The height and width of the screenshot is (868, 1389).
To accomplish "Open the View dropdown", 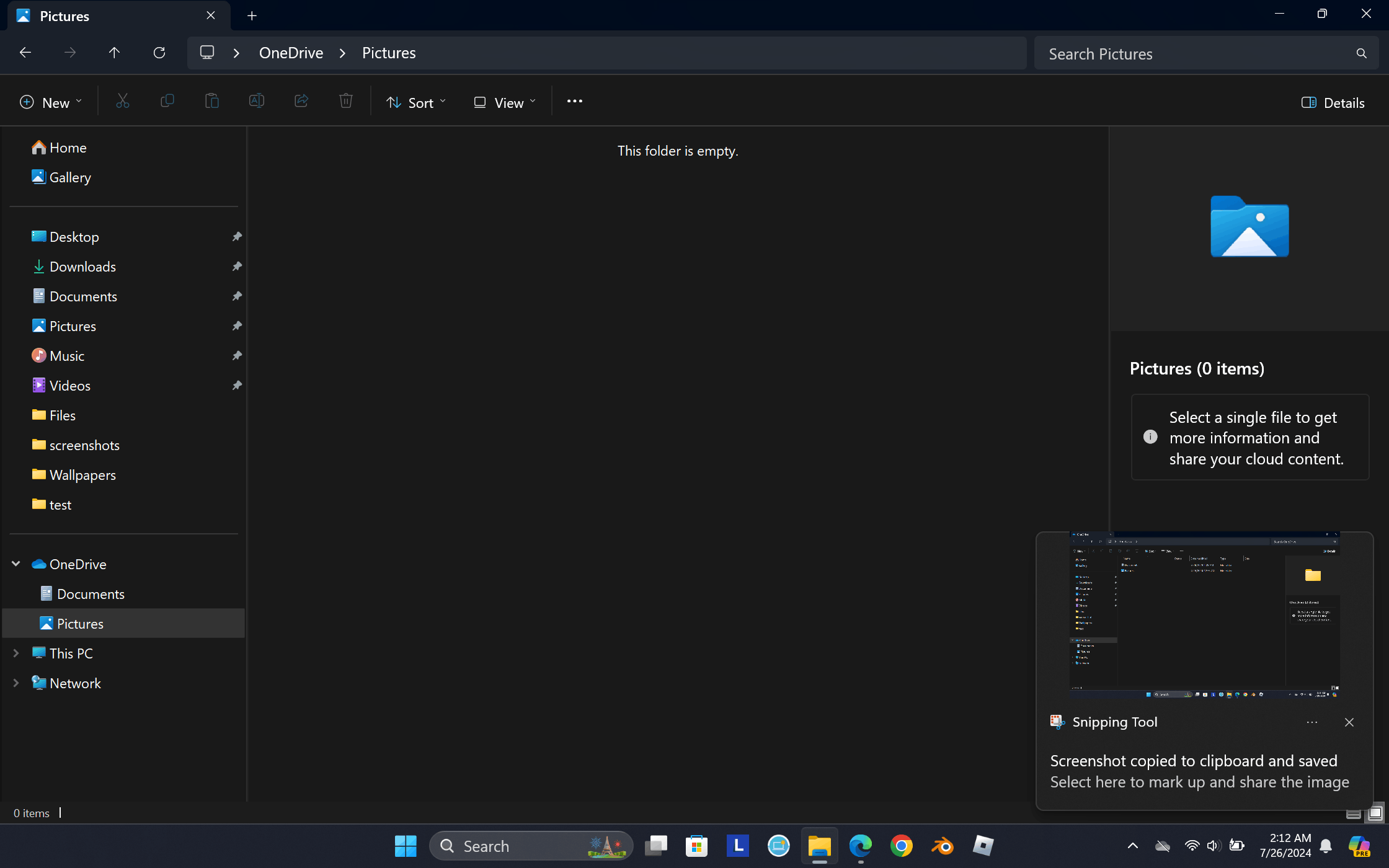I will coord(504,103).
